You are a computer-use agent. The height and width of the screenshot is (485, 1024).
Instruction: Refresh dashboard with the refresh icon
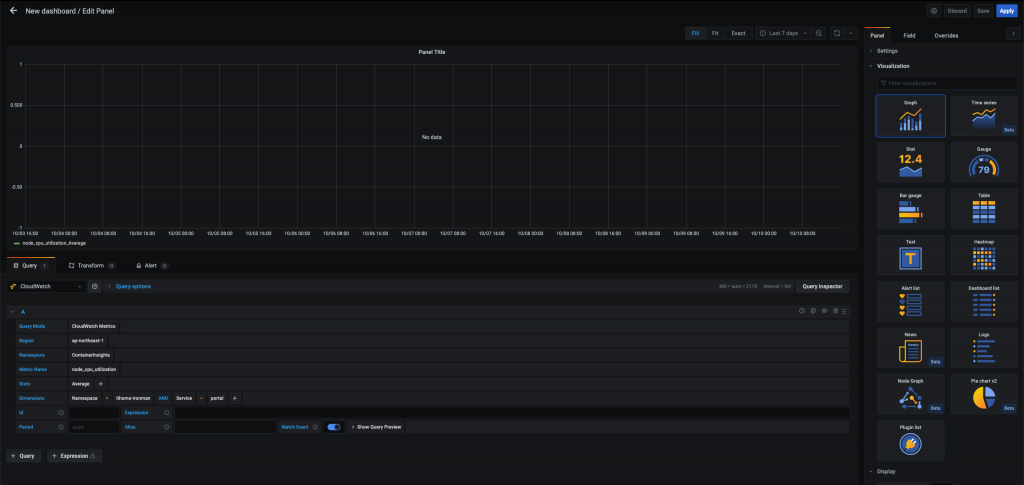837,33
